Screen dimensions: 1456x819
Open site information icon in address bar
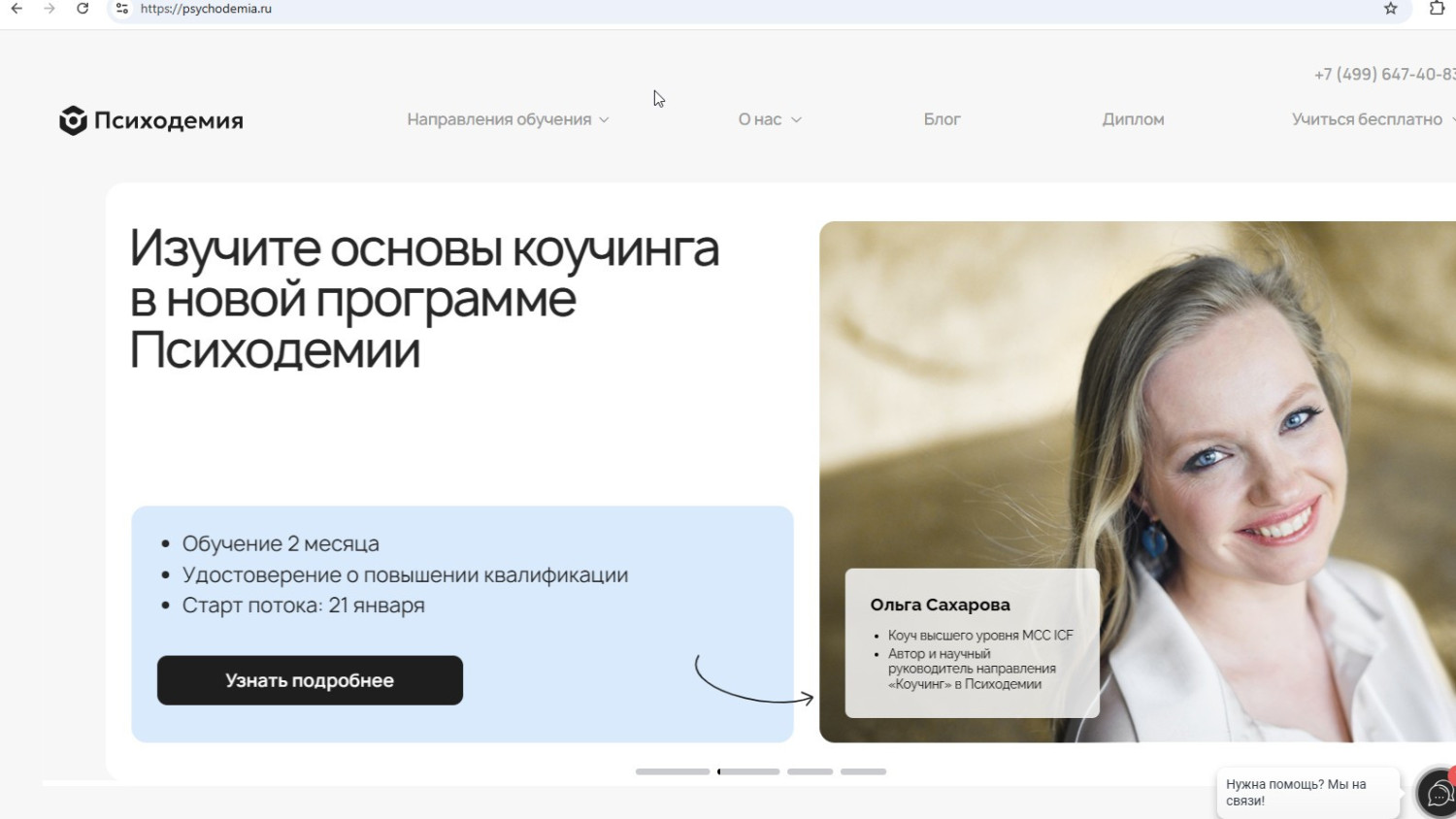(122, 9)
